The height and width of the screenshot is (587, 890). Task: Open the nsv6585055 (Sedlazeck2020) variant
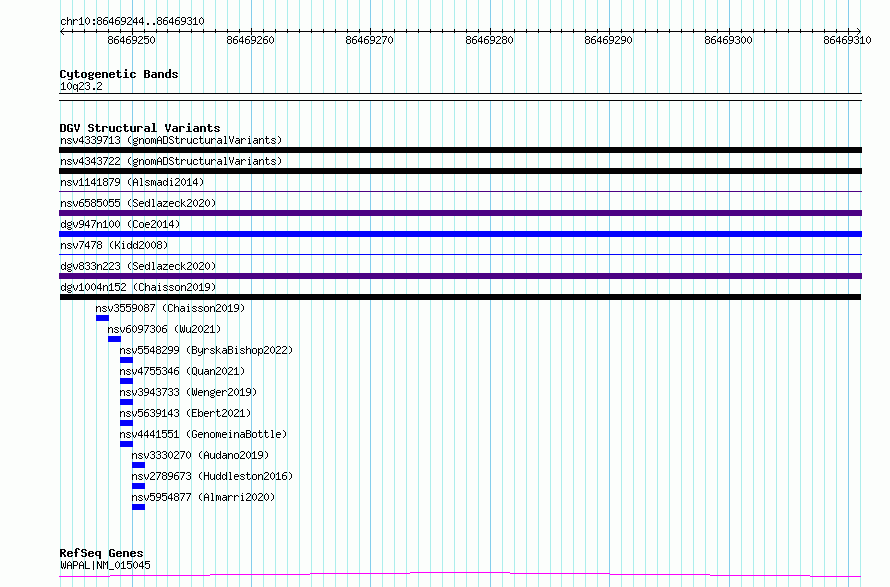[x=138, y=203]
